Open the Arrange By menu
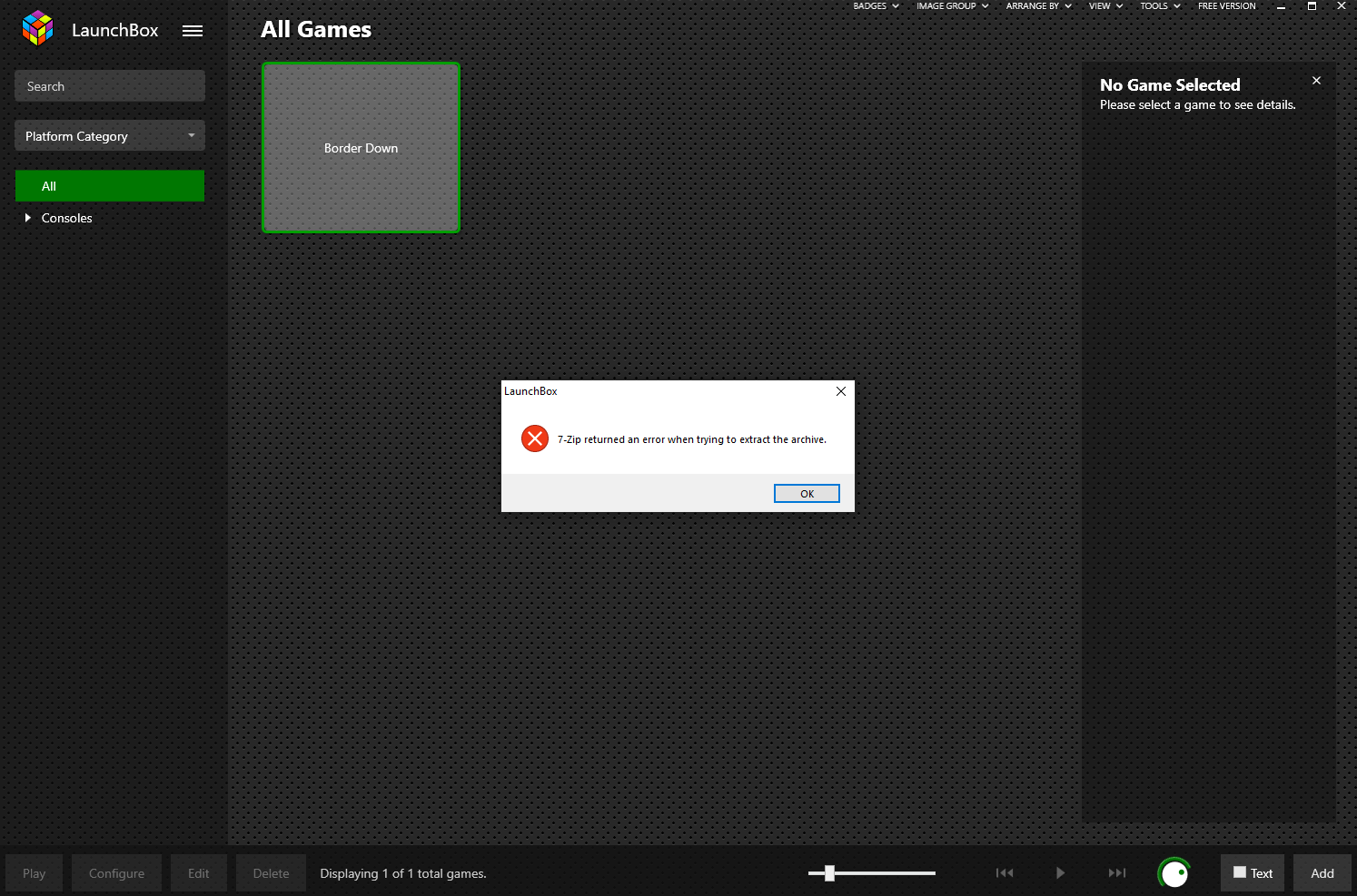1357x896 pixels. point(1038,6)
